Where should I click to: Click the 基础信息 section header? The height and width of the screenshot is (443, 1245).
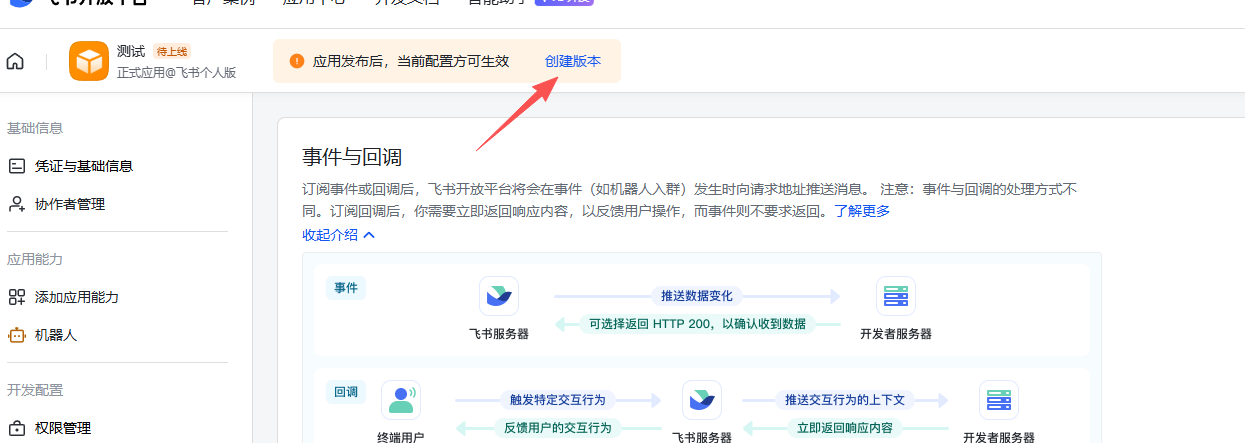tap(35, 128)
